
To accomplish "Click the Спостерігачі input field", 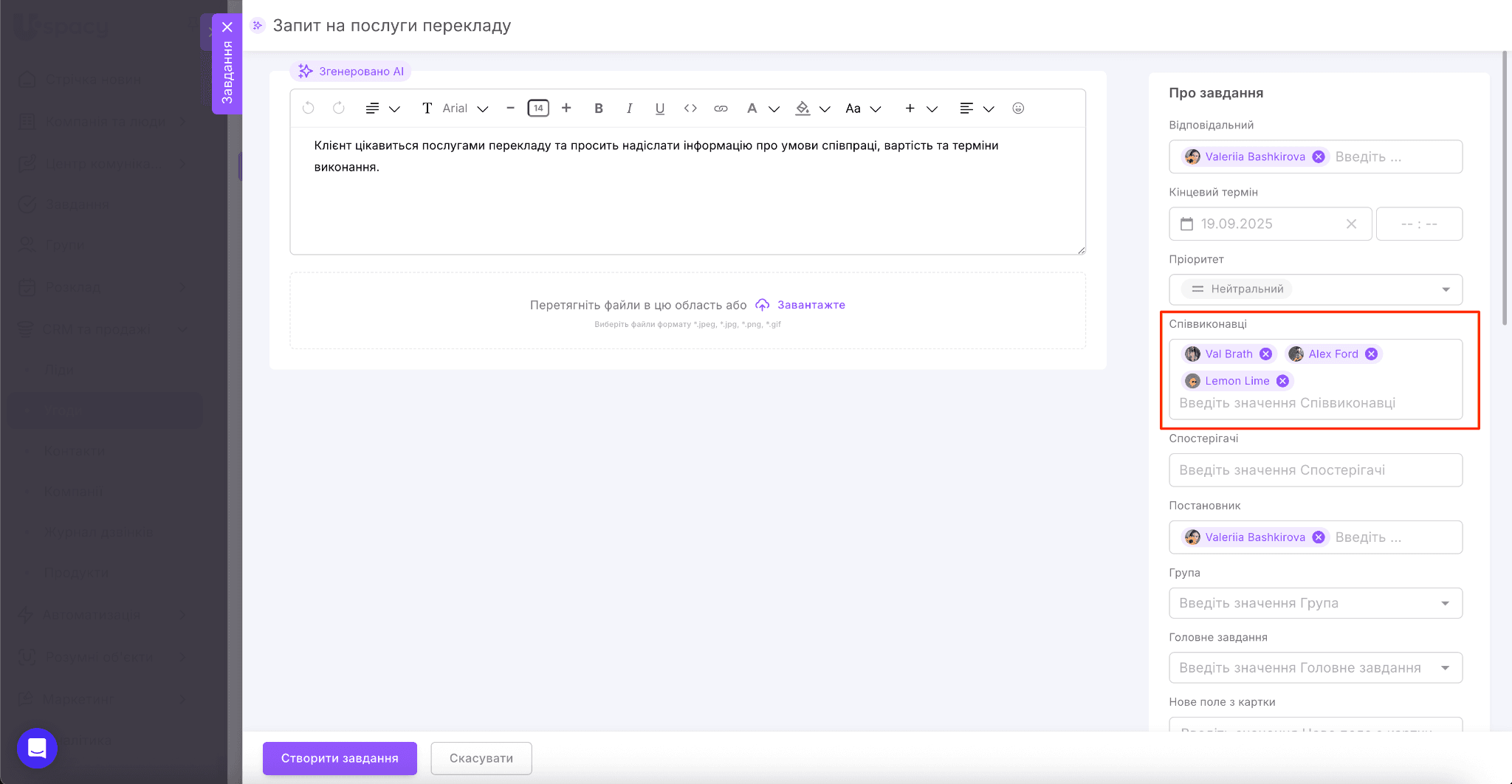I will (1315, 470).
